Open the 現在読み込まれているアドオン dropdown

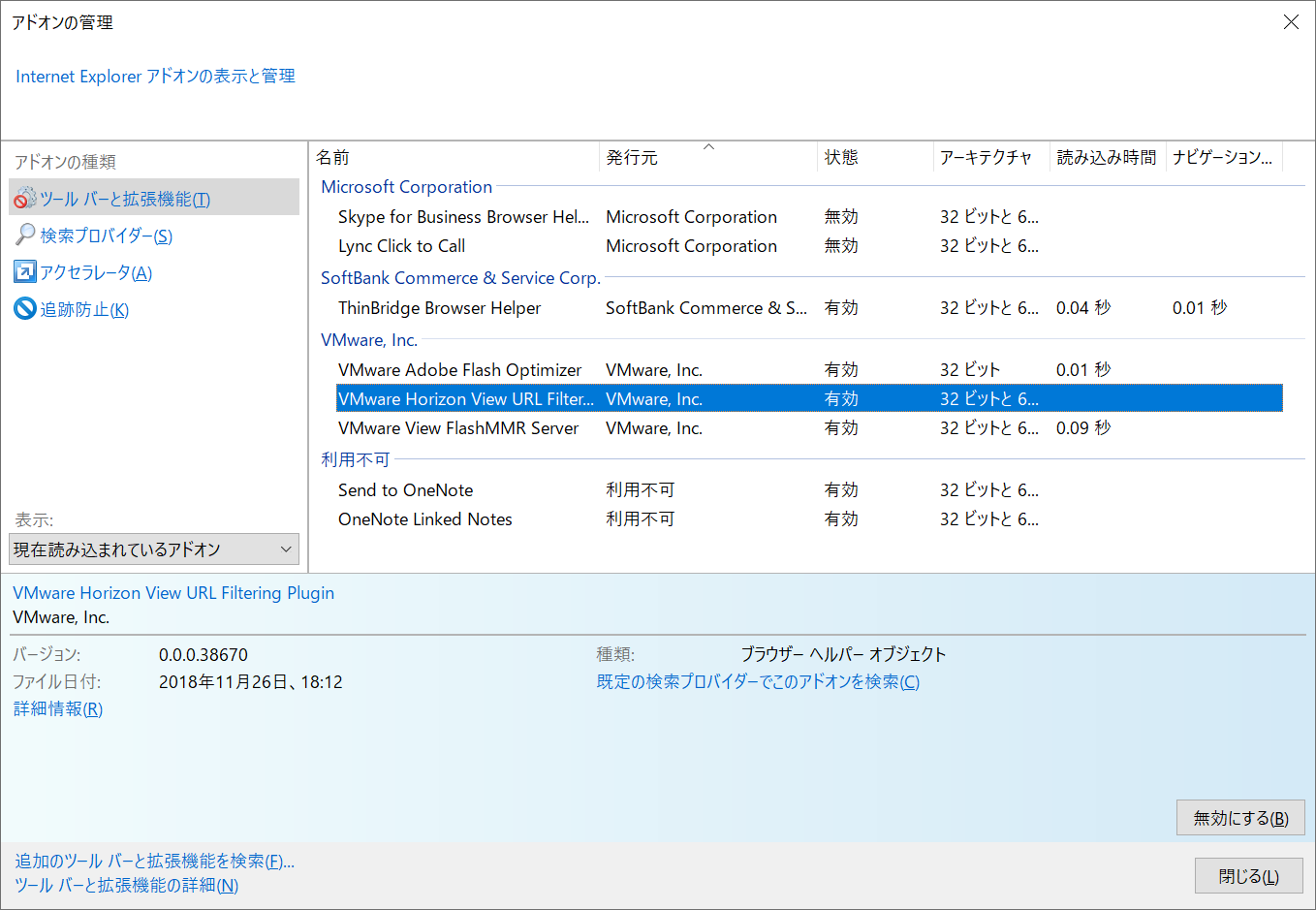click(154, 549)
